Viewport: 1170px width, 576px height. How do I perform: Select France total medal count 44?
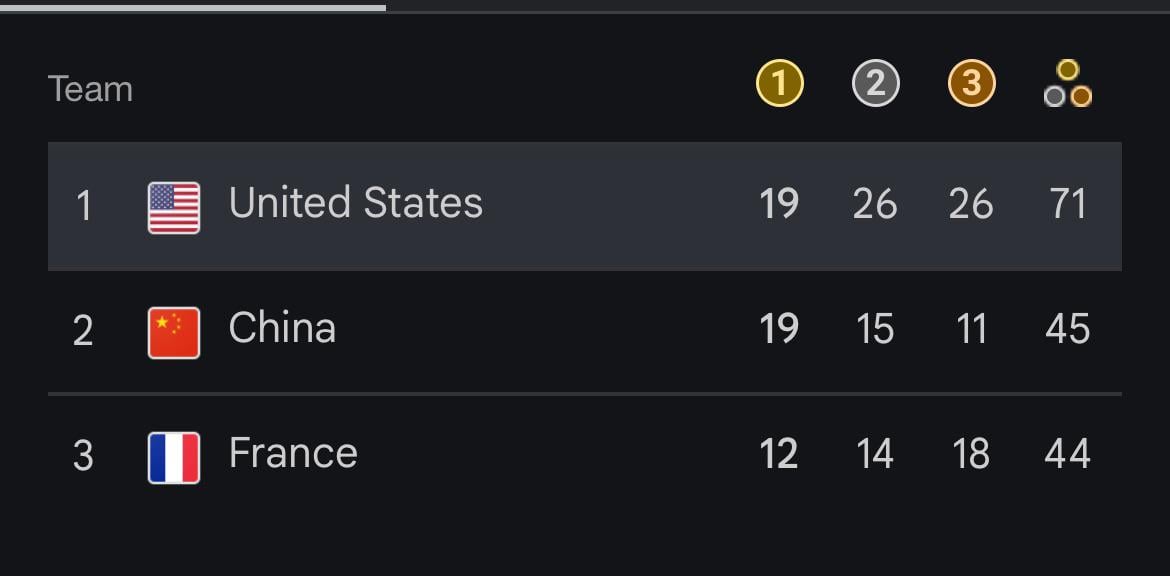1068,454
